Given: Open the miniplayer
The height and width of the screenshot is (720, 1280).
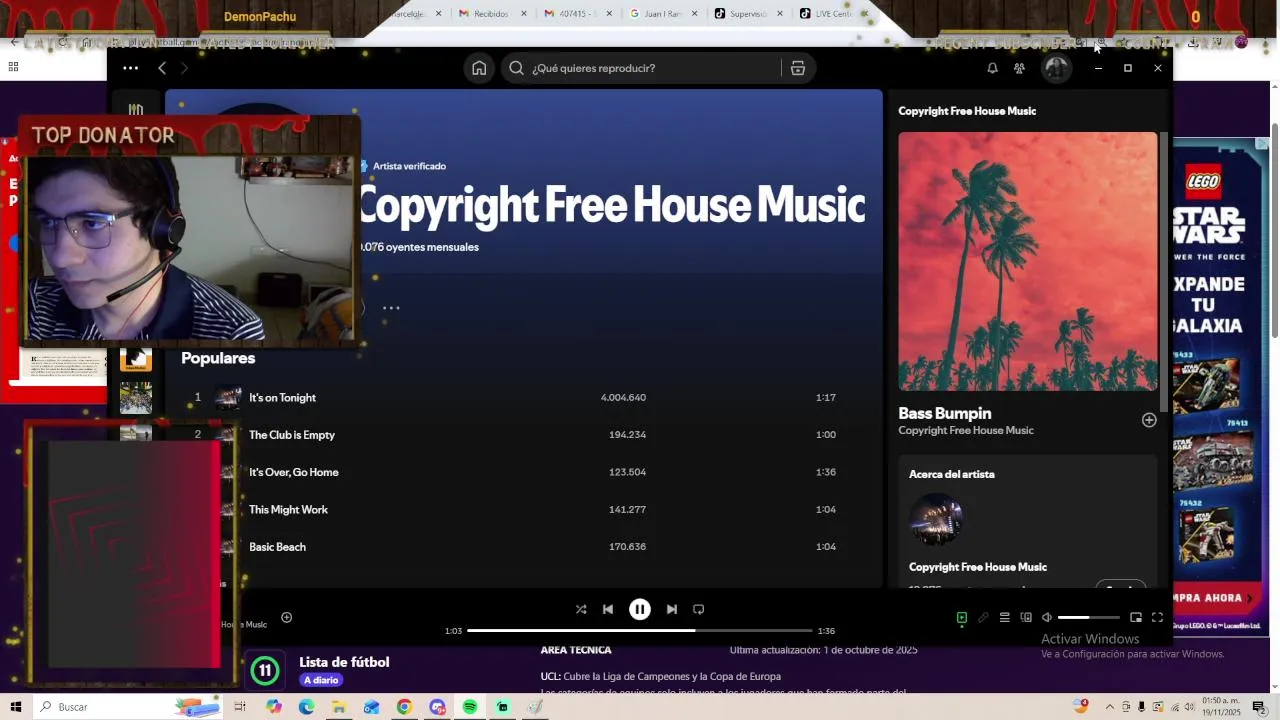Looking at the screenshot, I should pos(1136,618).
